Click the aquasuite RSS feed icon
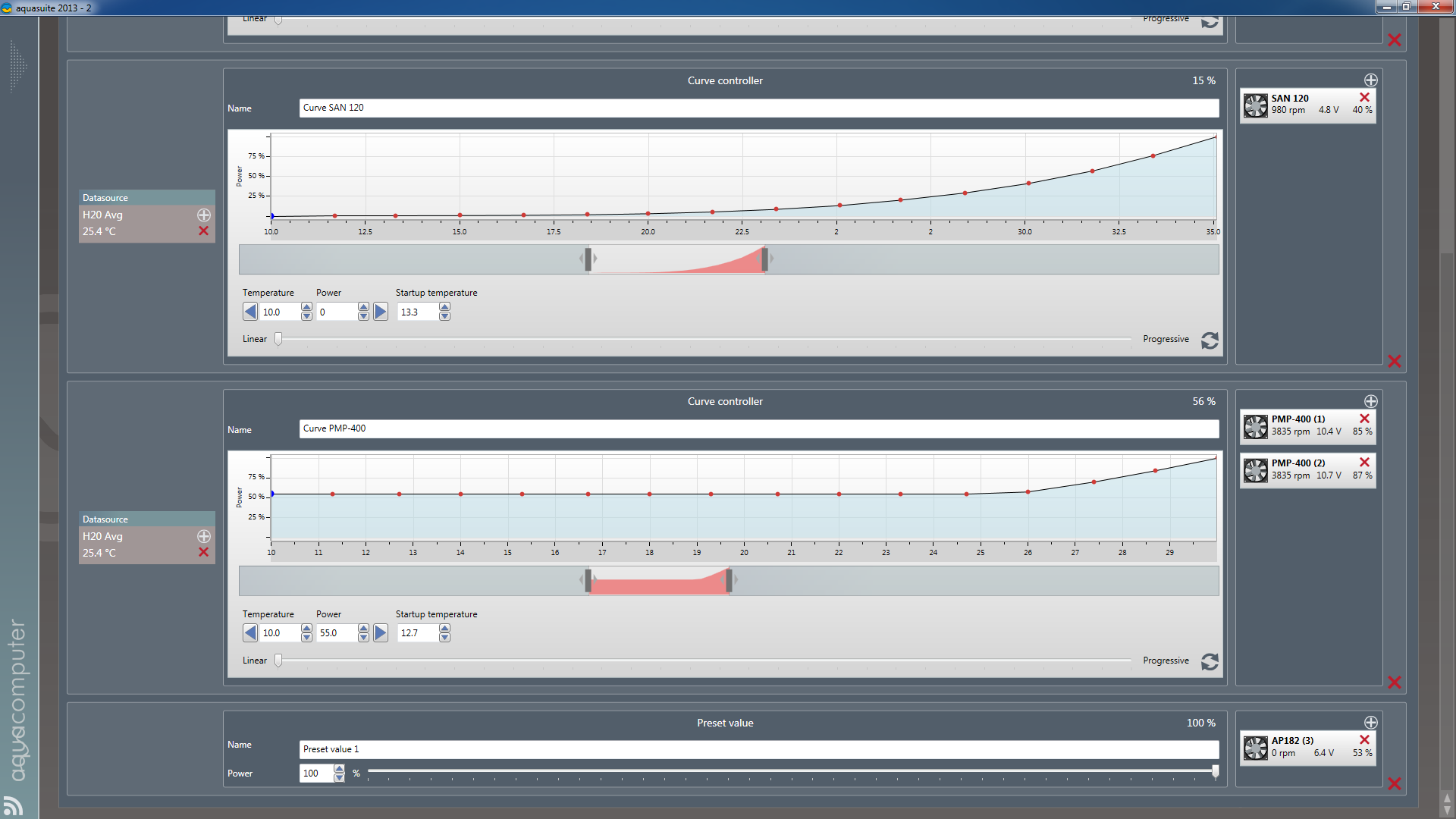Image resolution: width=1456 pixels, height=819 pixels. [13, 805]
